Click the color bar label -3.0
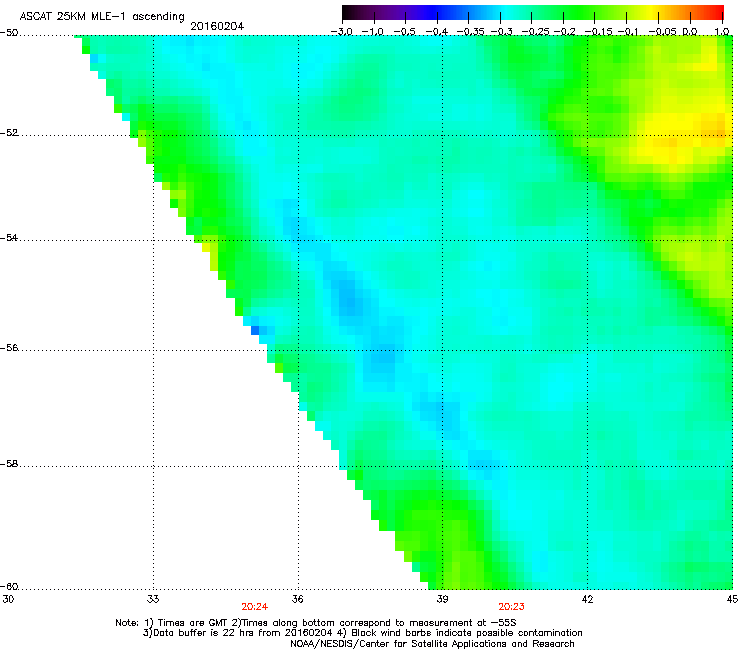 coord(341,32)
